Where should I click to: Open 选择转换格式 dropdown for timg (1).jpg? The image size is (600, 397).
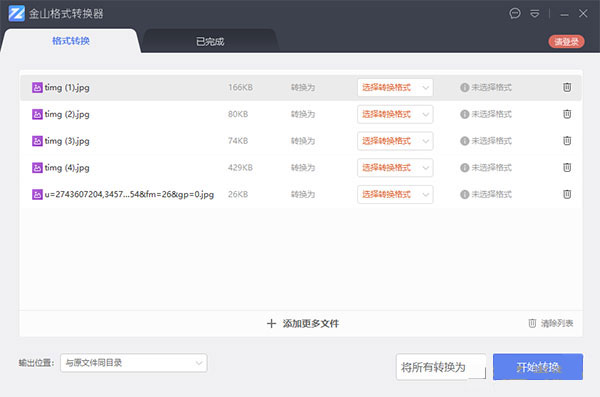(395, 88)
